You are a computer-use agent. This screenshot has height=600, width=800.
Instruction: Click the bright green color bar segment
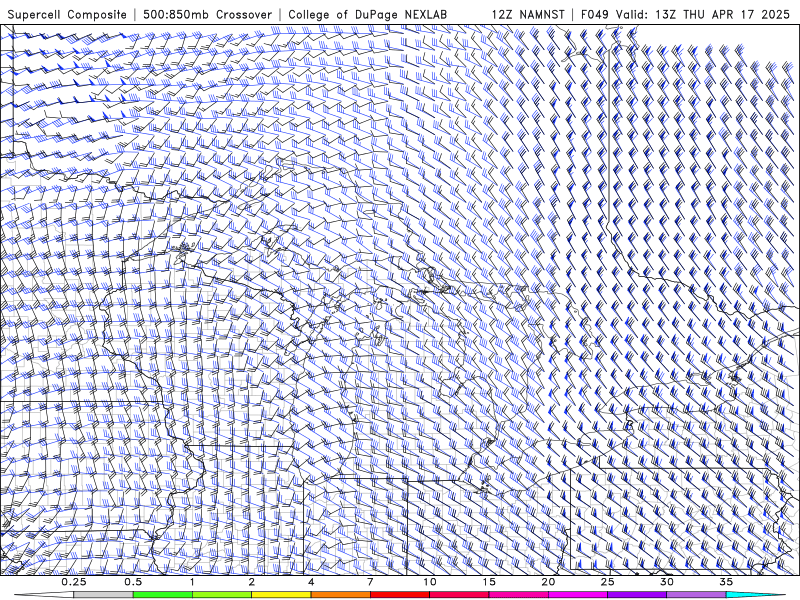(x=162, y=595)
